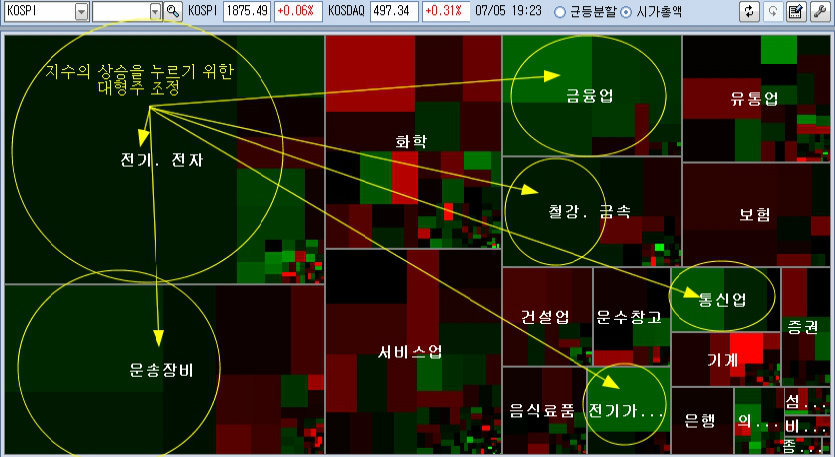Expand the empty stock code dropdown
Viewport: 835px width, 457px height.
click(155, 11)
